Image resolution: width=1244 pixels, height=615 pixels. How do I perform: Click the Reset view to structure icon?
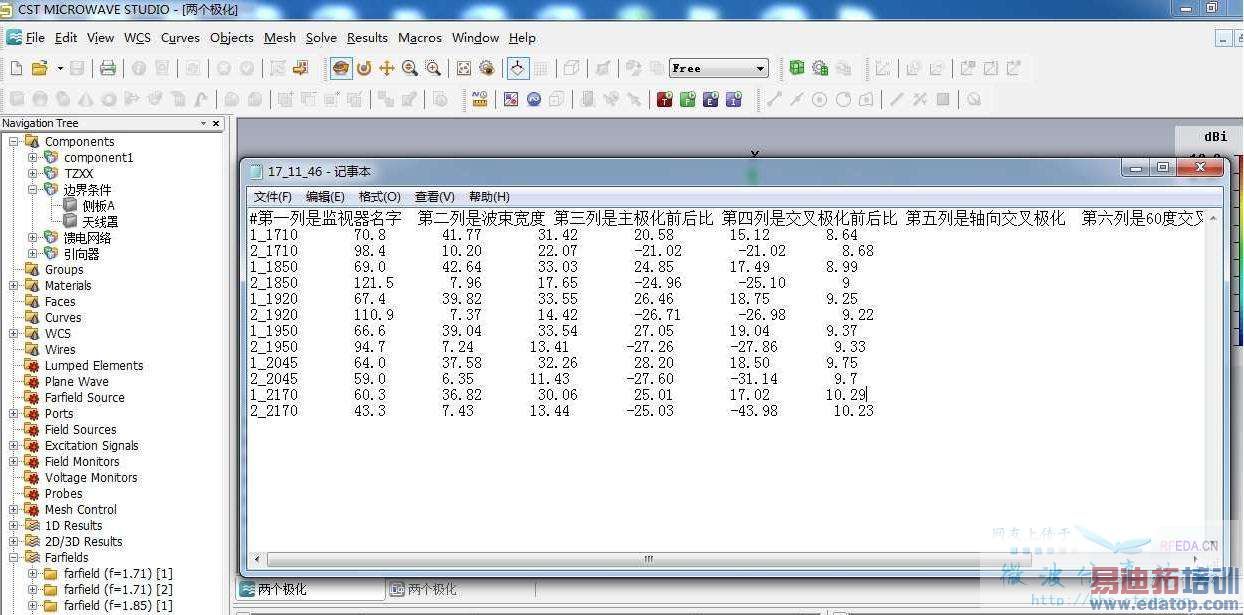(x=464, y=68)
